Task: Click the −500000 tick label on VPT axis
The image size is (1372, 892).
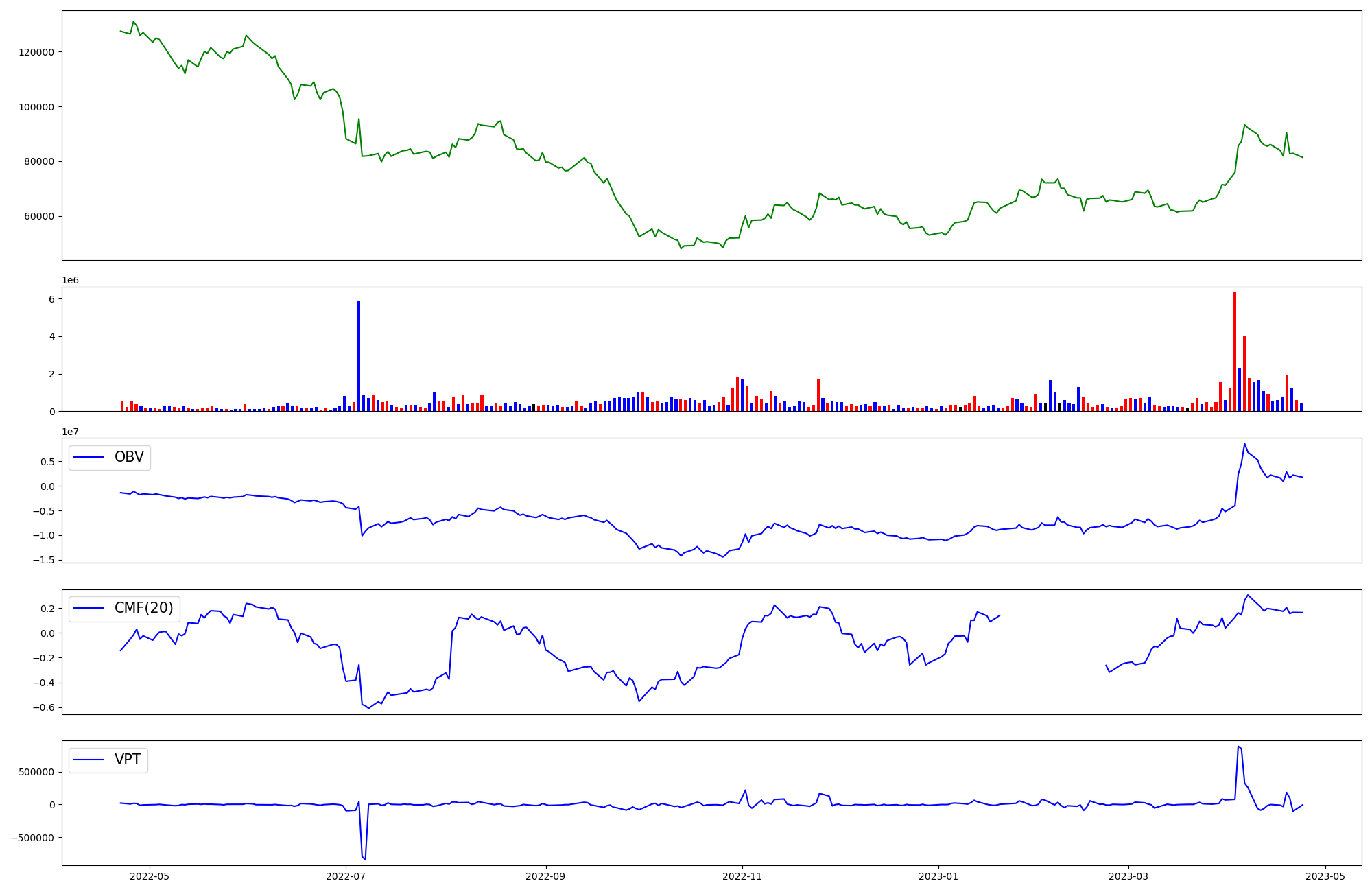Action: [32, 838]
